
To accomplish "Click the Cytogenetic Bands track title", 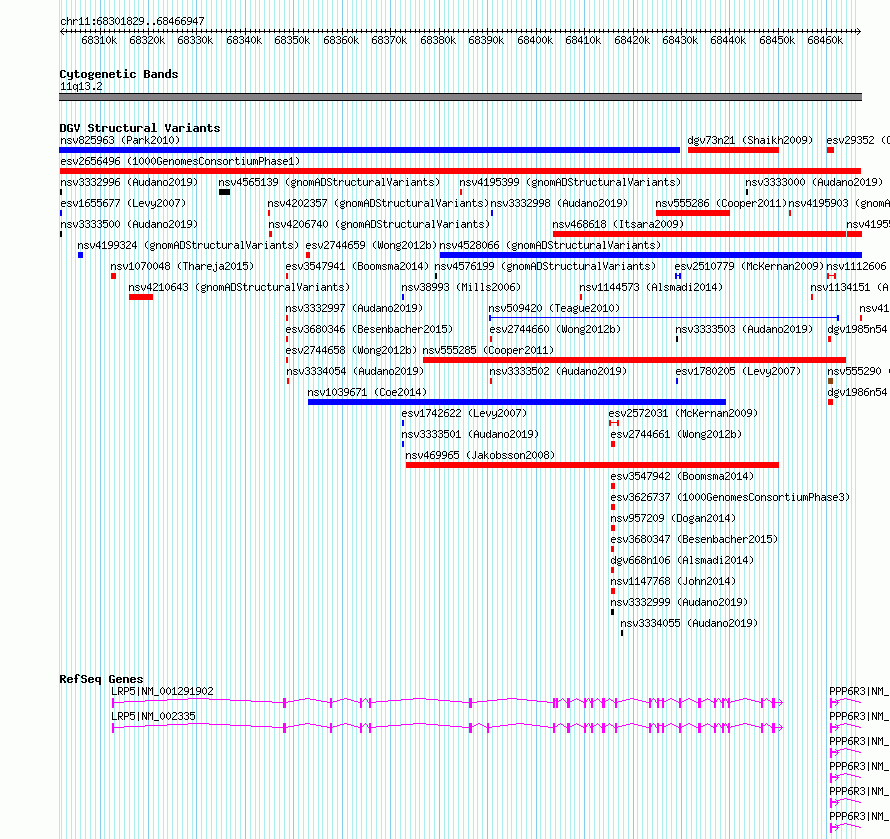I will tap(119, 74).
